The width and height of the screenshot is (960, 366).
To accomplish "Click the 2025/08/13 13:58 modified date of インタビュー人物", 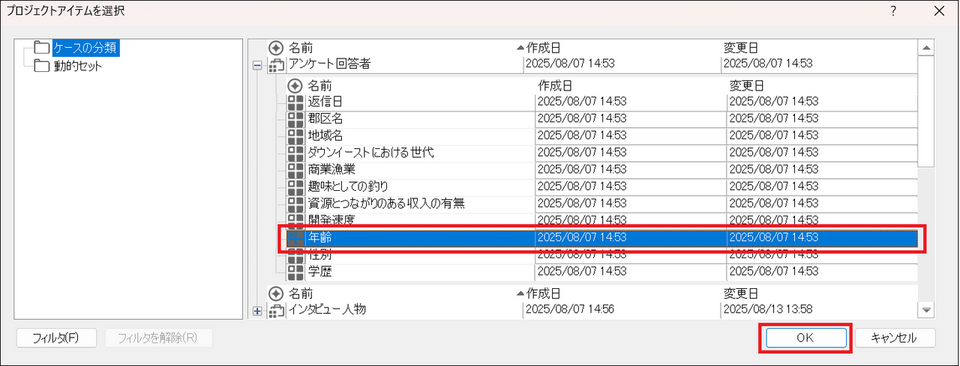I will click(768, 310).
